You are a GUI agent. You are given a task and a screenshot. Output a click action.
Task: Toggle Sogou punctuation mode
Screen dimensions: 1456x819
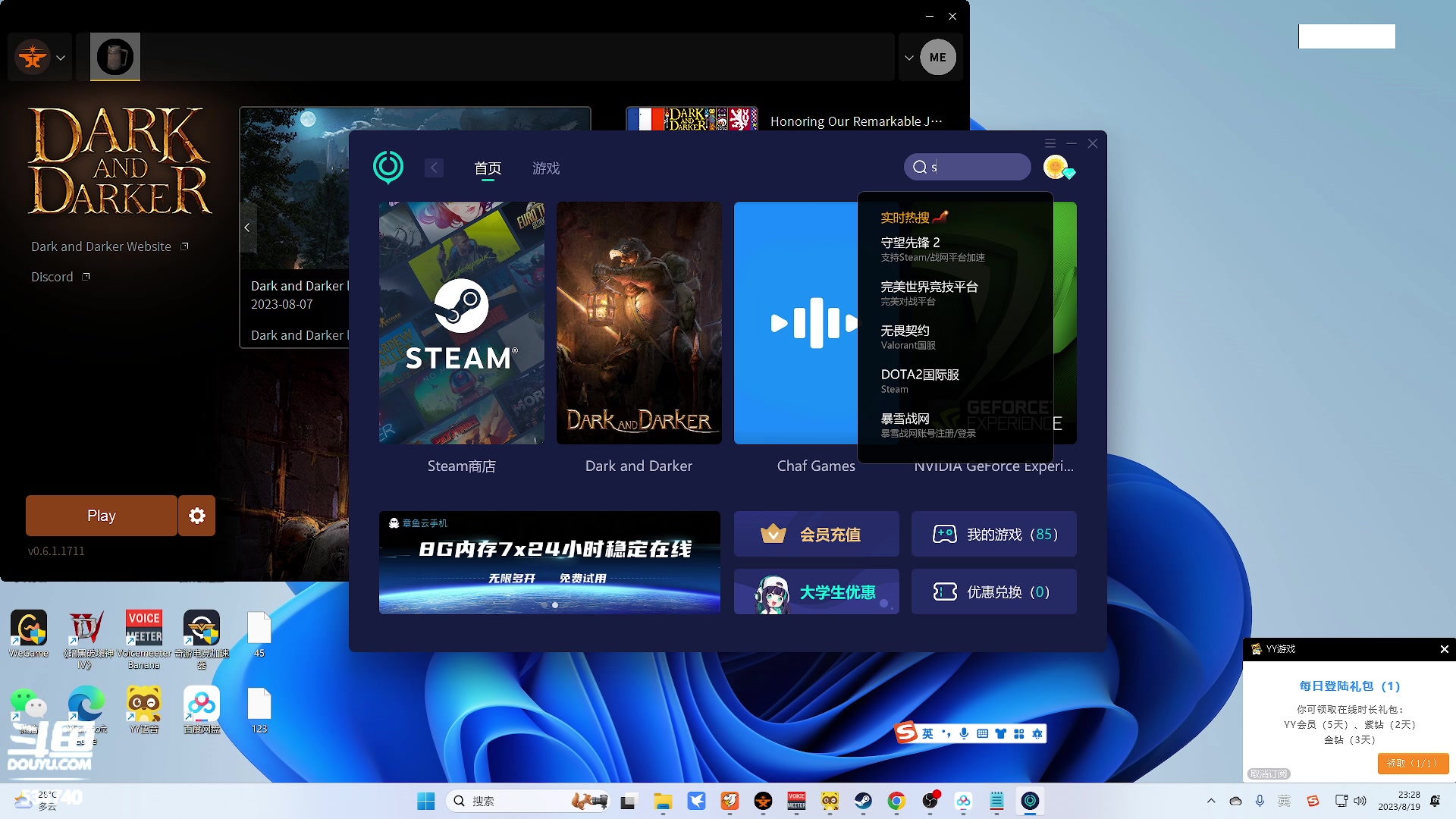946,733
